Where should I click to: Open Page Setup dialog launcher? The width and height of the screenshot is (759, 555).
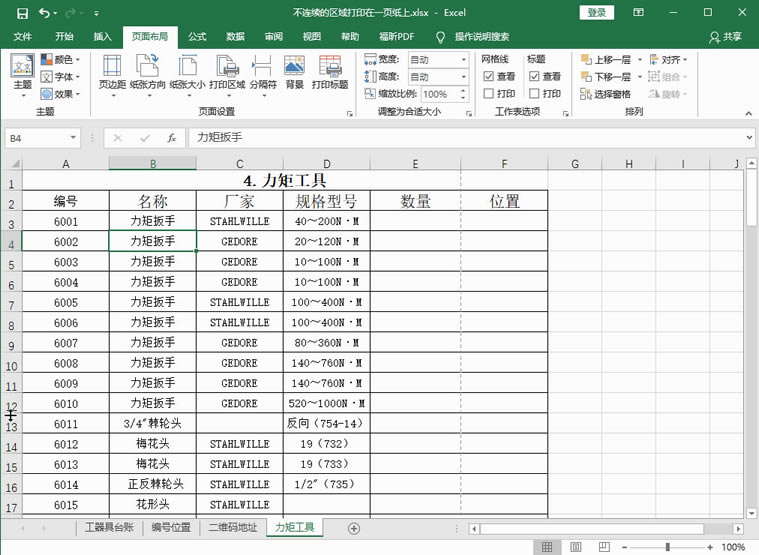coord(350,113)
